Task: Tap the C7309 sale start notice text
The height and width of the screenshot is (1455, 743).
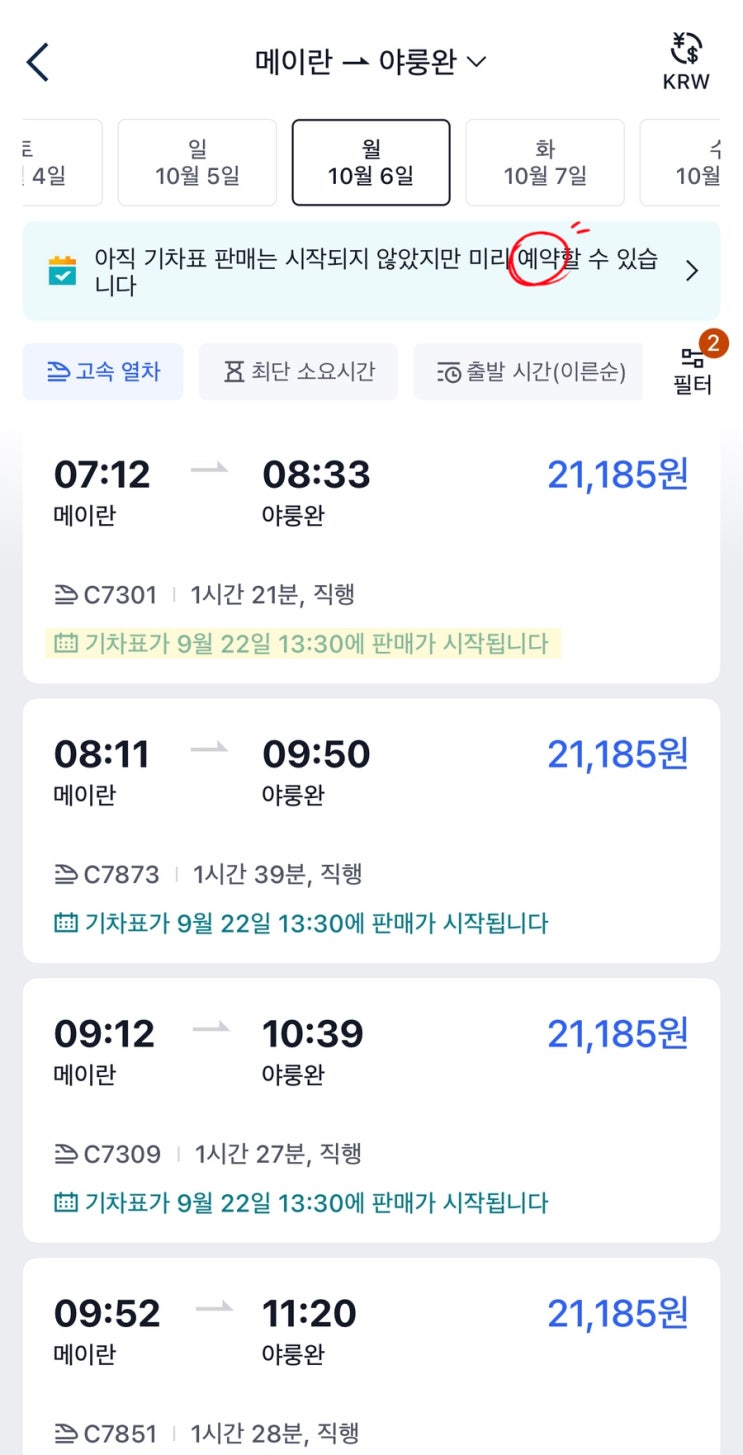Action: (315, 1202)
